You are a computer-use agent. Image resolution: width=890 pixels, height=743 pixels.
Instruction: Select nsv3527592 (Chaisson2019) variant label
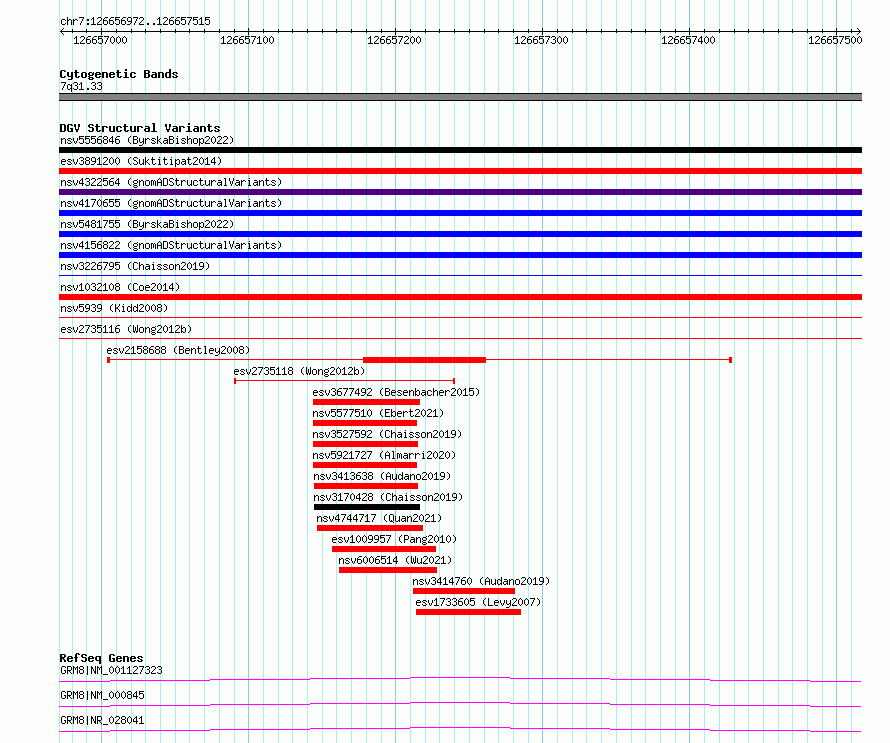point(387,434)
